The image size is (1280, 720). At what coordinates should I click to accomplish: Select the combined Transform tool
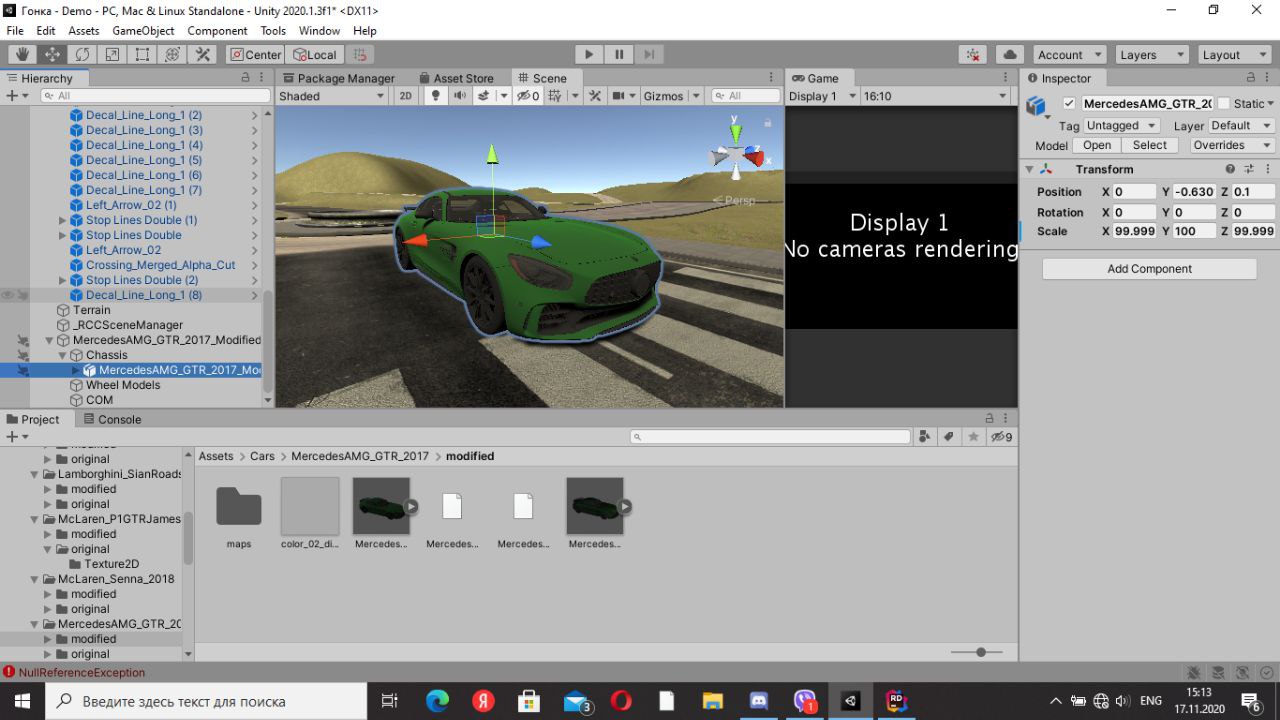click(x=172, y=55)
